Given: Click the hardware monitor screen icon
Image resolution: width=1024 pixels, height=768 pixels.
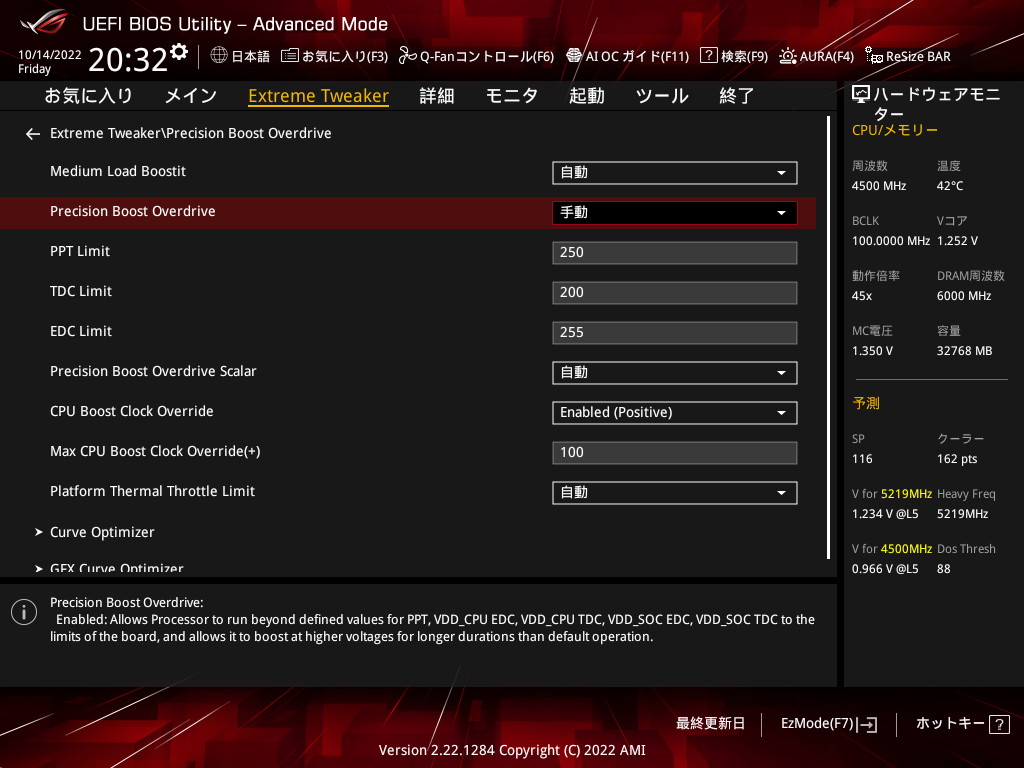Looking at the screenshot, I should click(861, 95).
